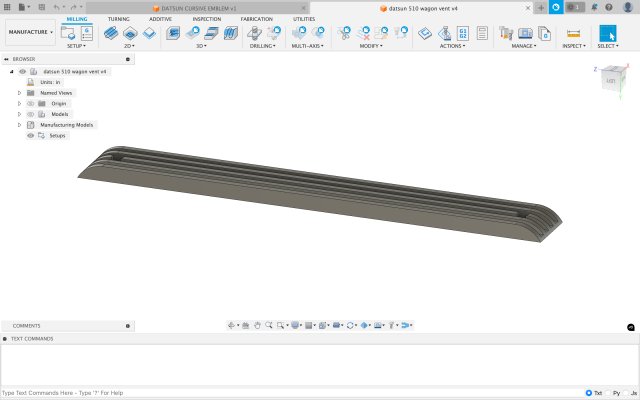Switch to DATSUN CURSIVE EMBLEM v1 document tab

click(x=198, y=8)
